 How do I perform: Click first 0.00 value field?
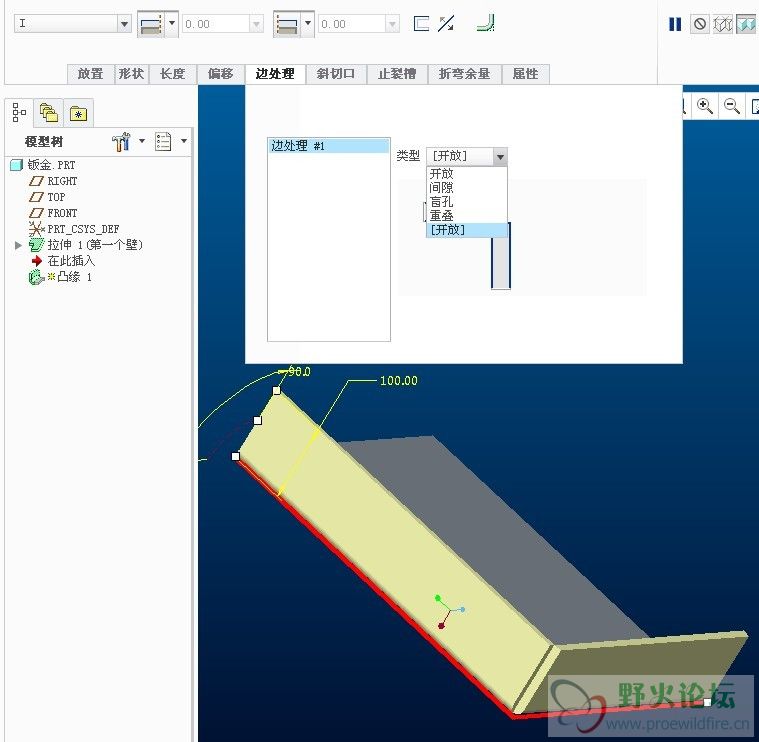click(x=215, y=24)
